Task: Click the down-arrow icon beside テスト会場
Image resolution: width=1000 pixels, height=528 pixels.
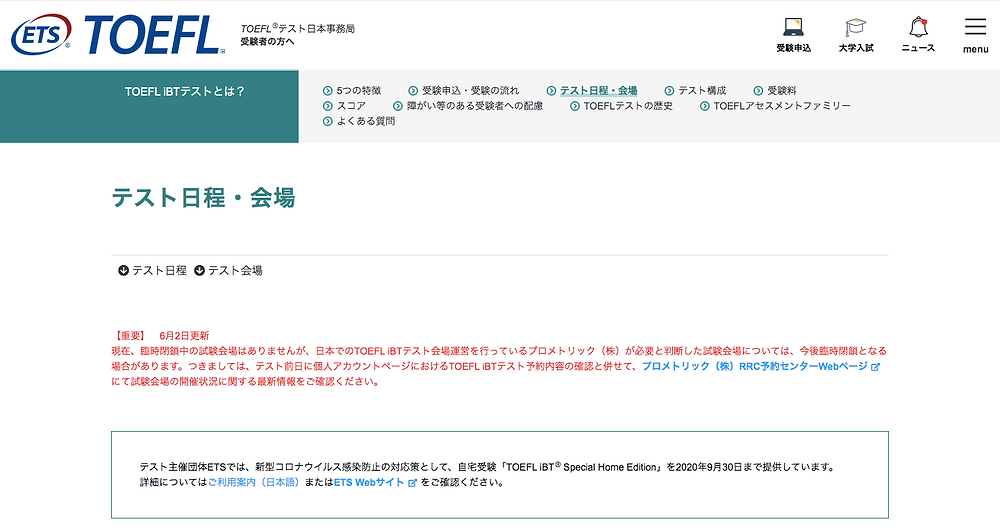Action: pyautogui.click(x=200, y=270)
